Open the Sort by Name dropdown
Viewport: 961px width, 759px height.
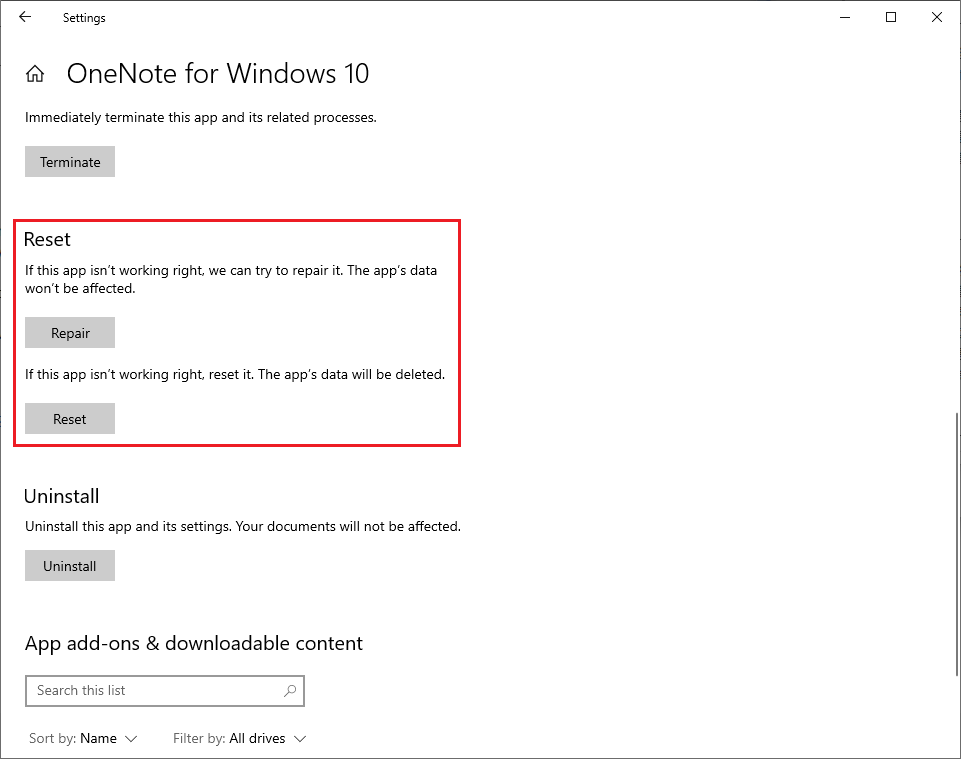83,738
